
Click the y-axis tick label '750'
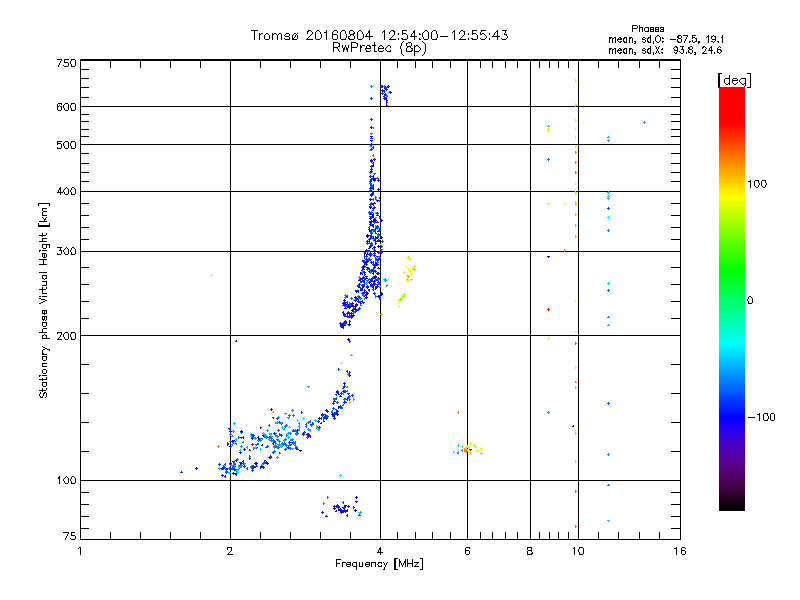[66, 63]
